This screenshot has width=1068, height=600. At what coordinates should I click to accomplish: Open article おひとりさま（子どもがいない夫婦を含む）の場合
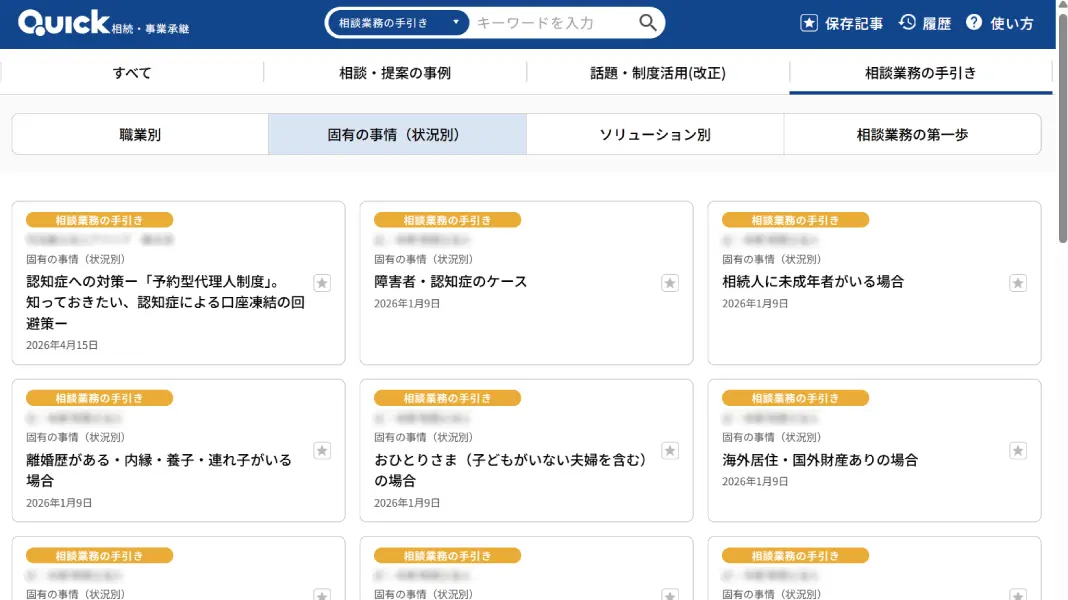click(x=510, y=470)
